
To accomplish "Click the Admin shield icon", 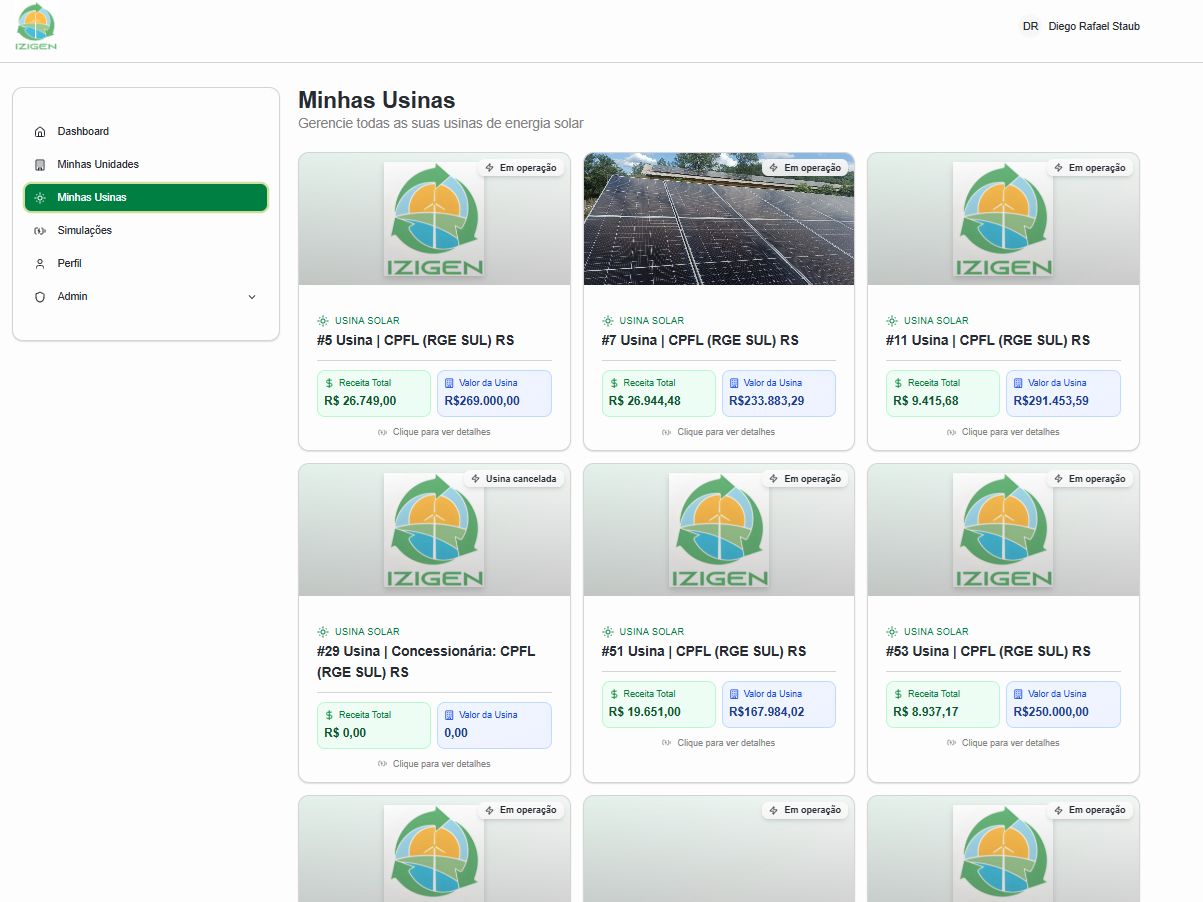I will click(40, 297).
